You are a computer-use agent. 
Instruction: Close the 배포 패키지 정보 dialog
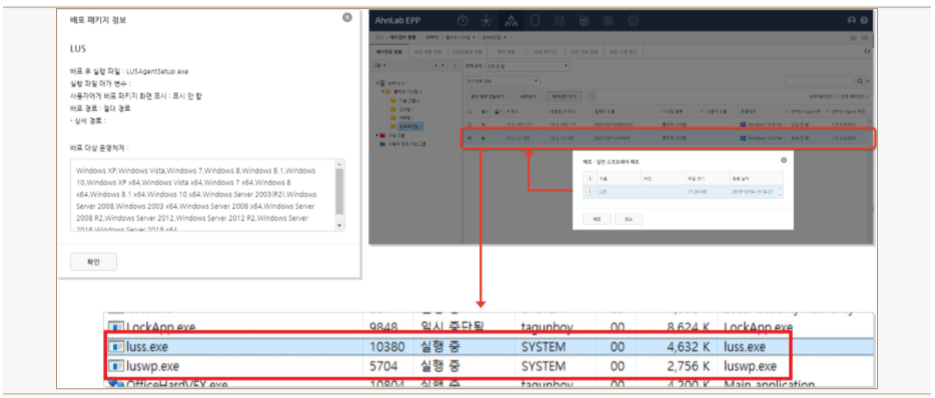(347, 17)
